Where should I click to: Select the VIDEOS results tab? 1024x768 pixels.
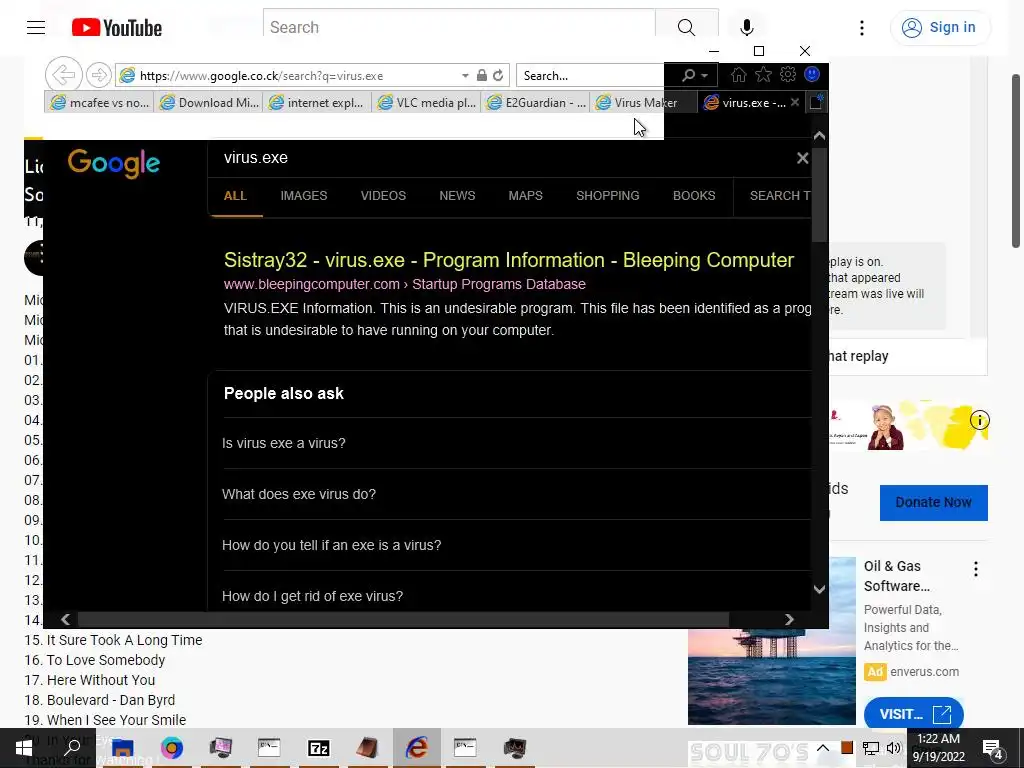[x=383, y=196]
